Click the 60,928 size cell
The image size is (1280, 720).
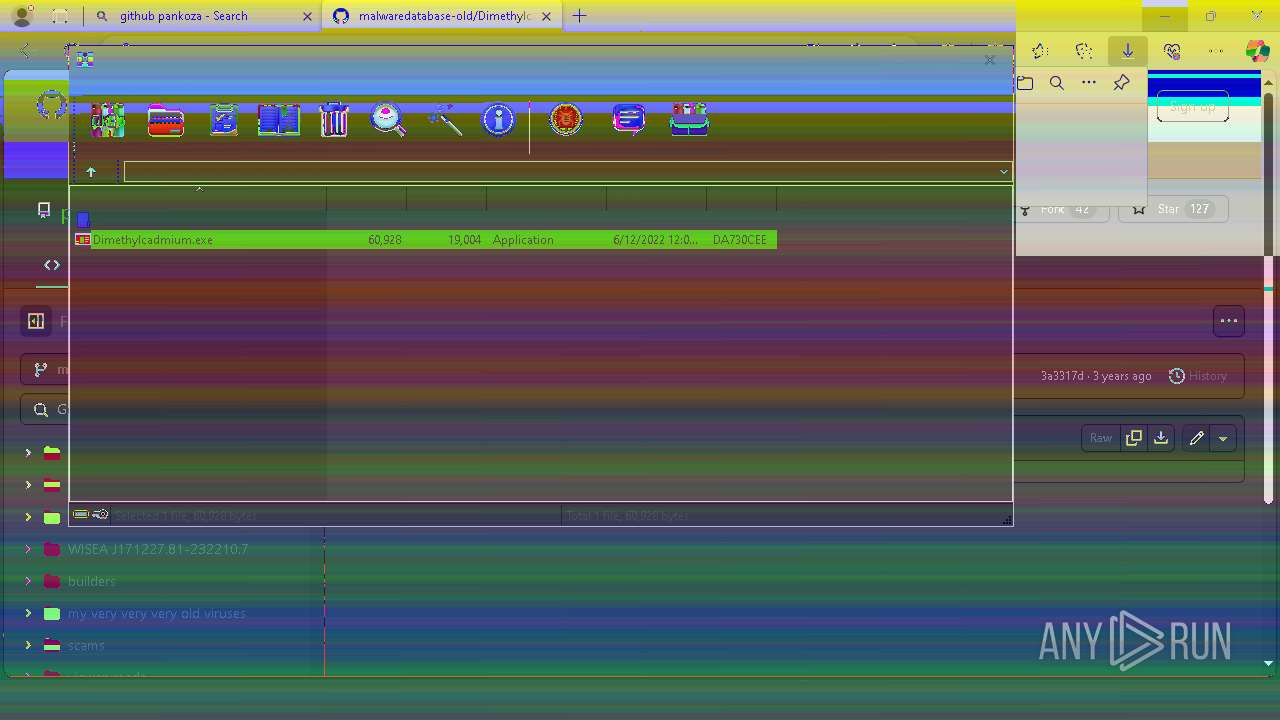(x=385, y=240)
